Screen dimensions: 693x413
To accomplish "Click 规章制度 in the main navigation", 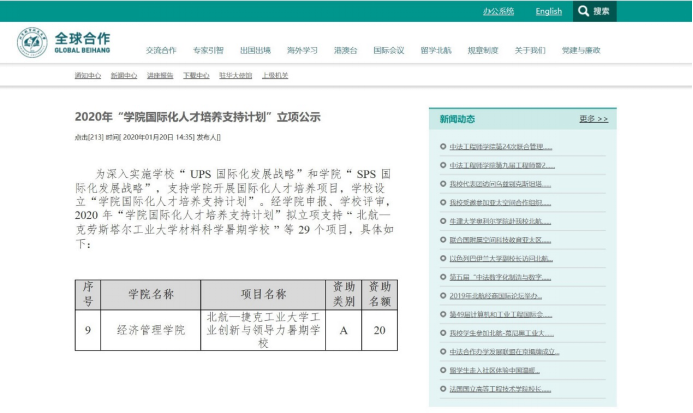I will 483,50.
